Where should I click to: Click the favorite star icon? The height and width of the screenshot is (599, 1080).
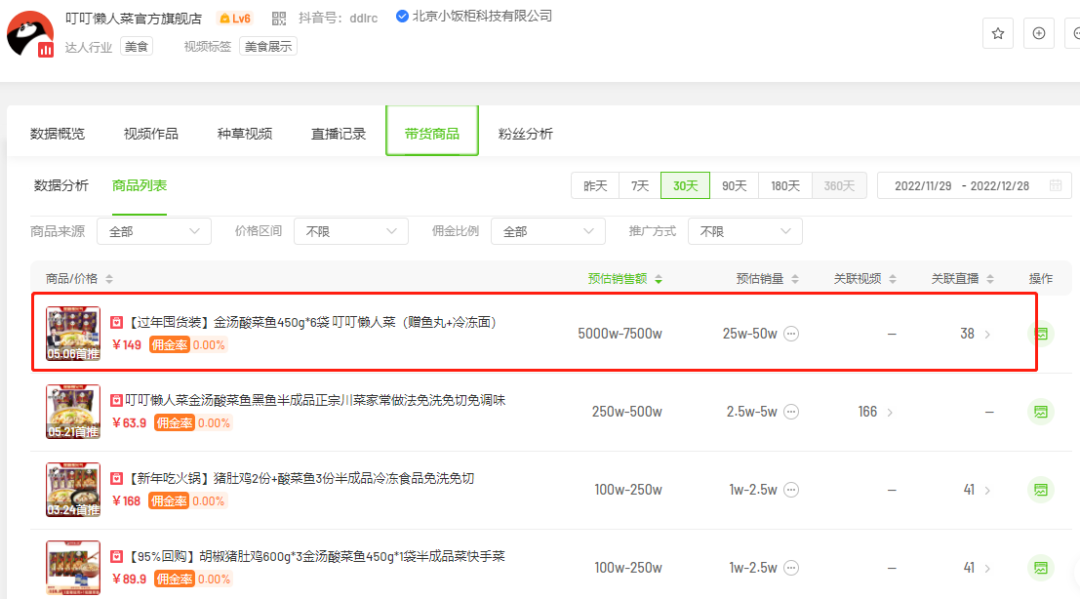(997, 33)
